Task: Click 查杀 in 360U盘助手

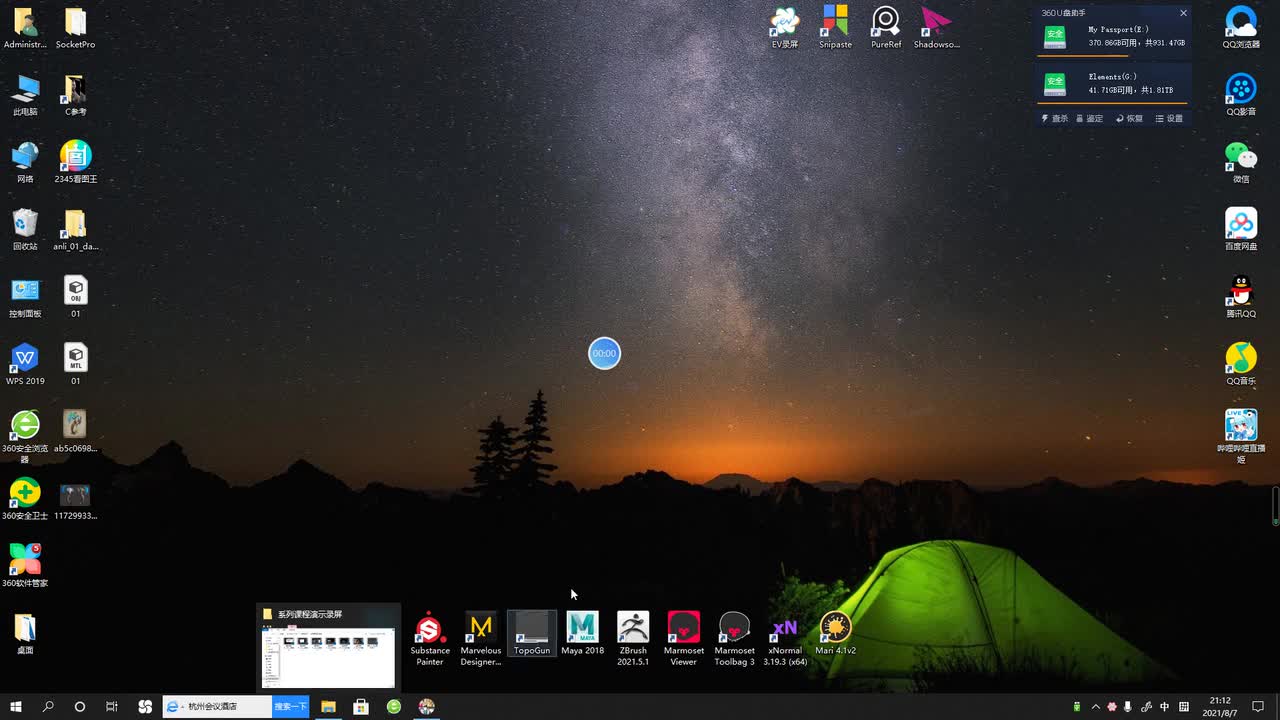Action: coord(1055,118)
